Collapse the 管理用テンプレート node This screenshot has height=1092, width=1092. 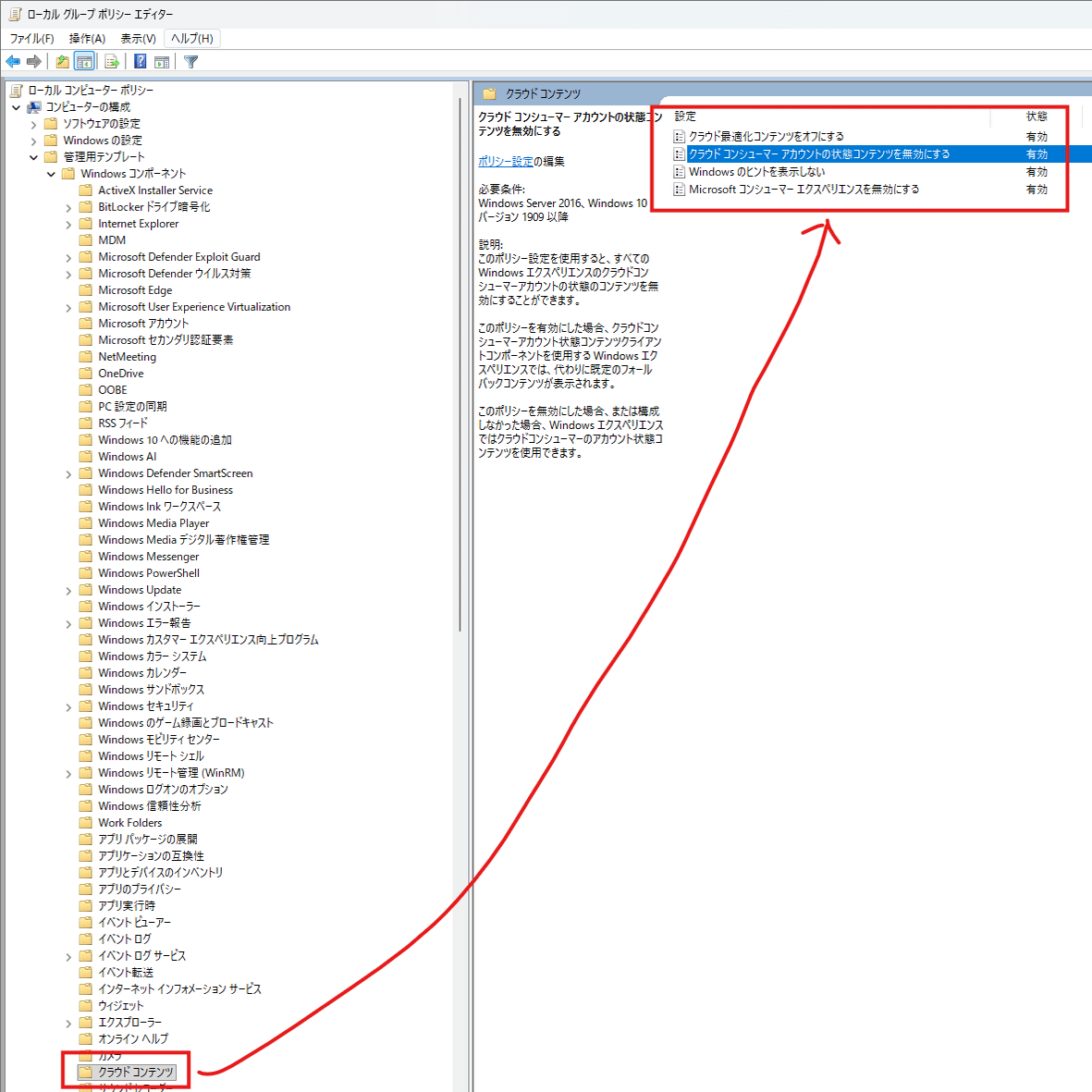click(x=33, y=157)
